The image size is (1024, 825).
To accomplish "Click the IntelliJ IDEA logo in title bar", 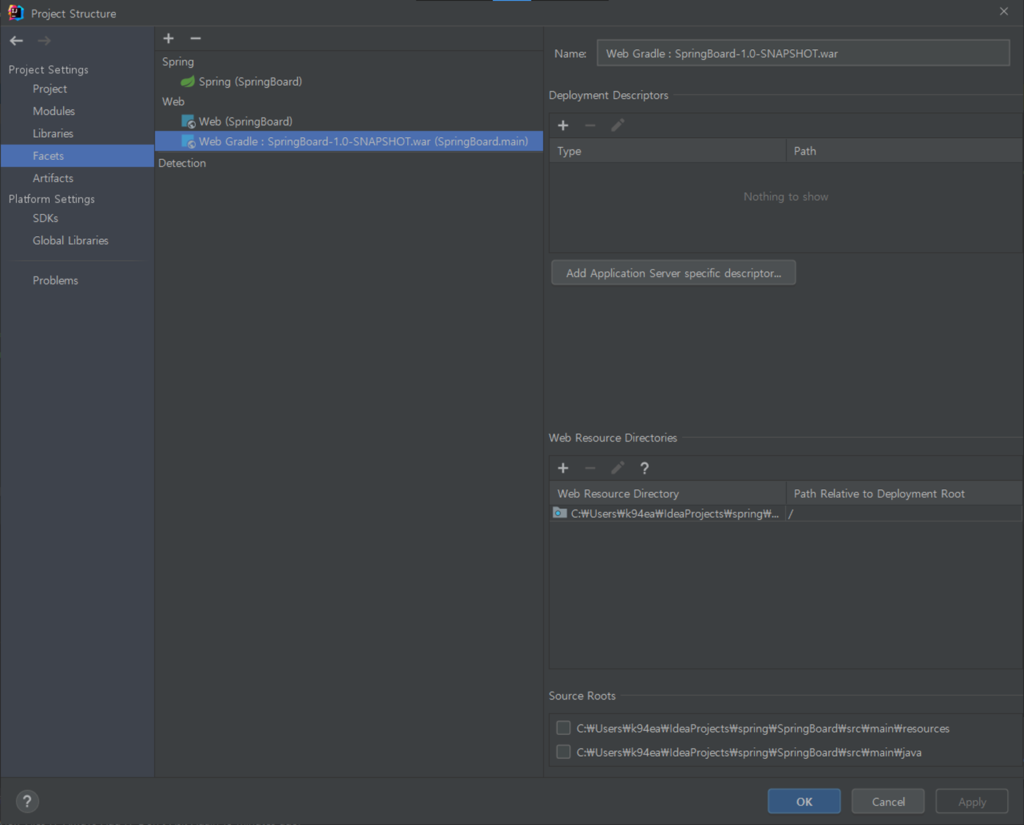I will (15, 13).
